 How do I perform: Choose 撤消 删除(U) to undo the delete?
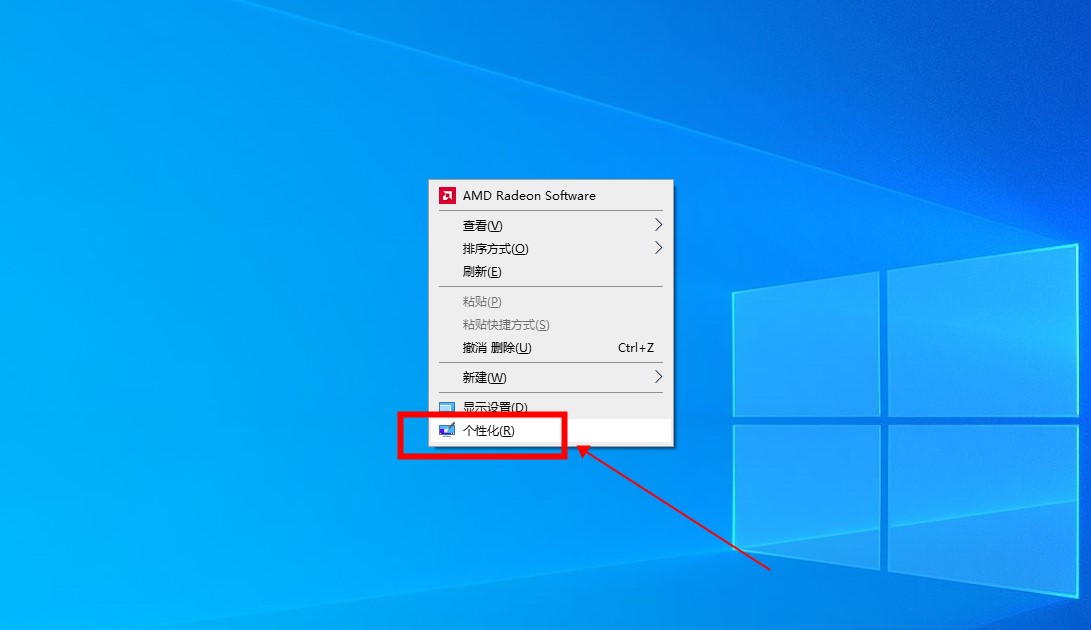[550, 347]
